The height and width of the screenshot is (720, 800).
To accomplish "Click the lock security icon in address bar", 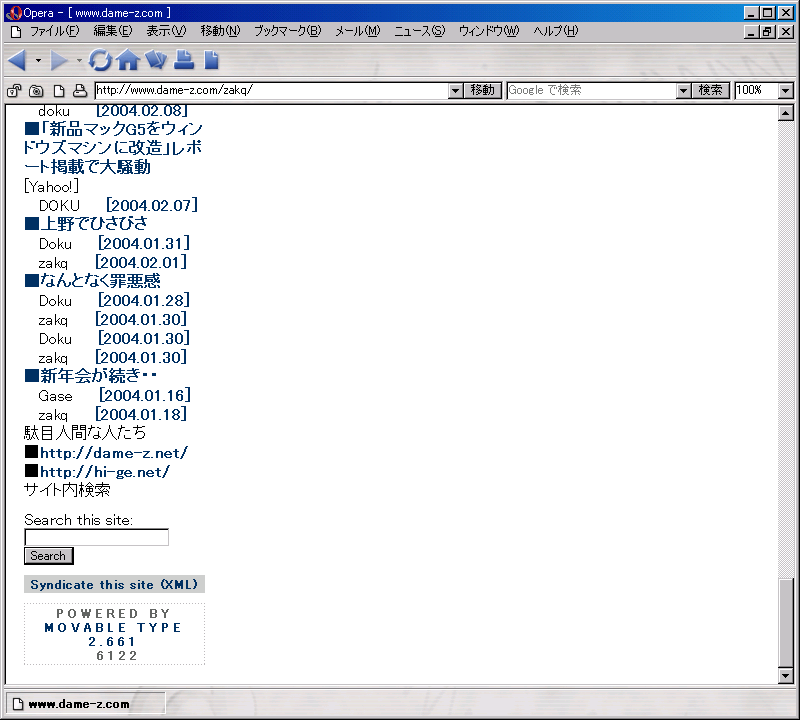I will coord(14,91).
